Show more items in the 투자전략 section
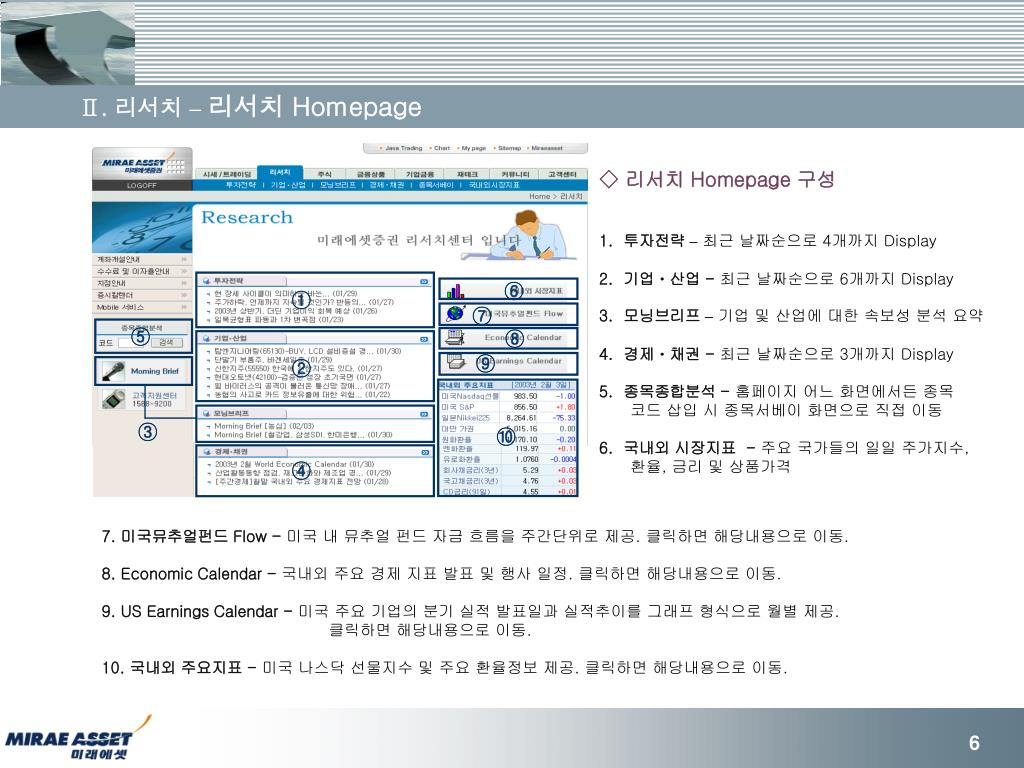 coord(424,281)
